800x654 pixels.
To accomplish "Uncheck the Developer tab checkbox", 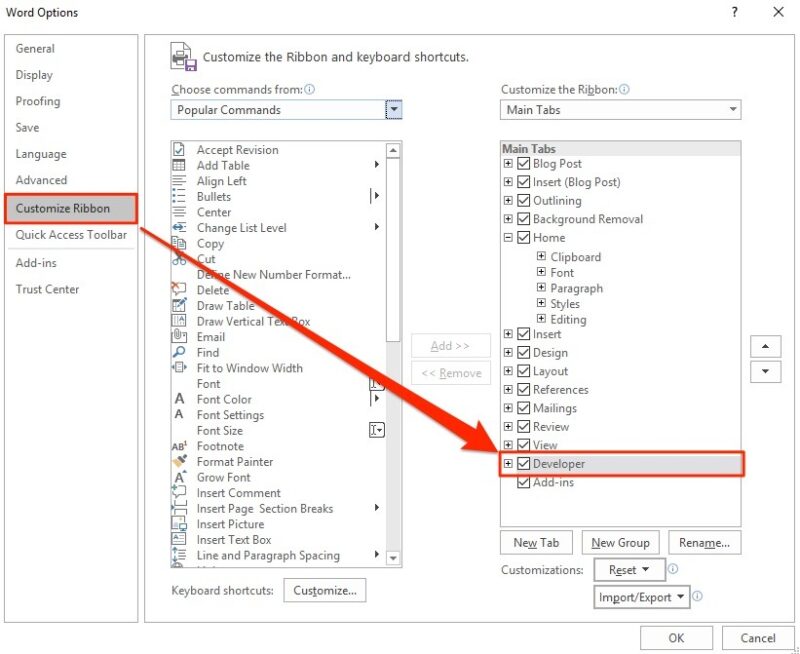I will 524,464.
